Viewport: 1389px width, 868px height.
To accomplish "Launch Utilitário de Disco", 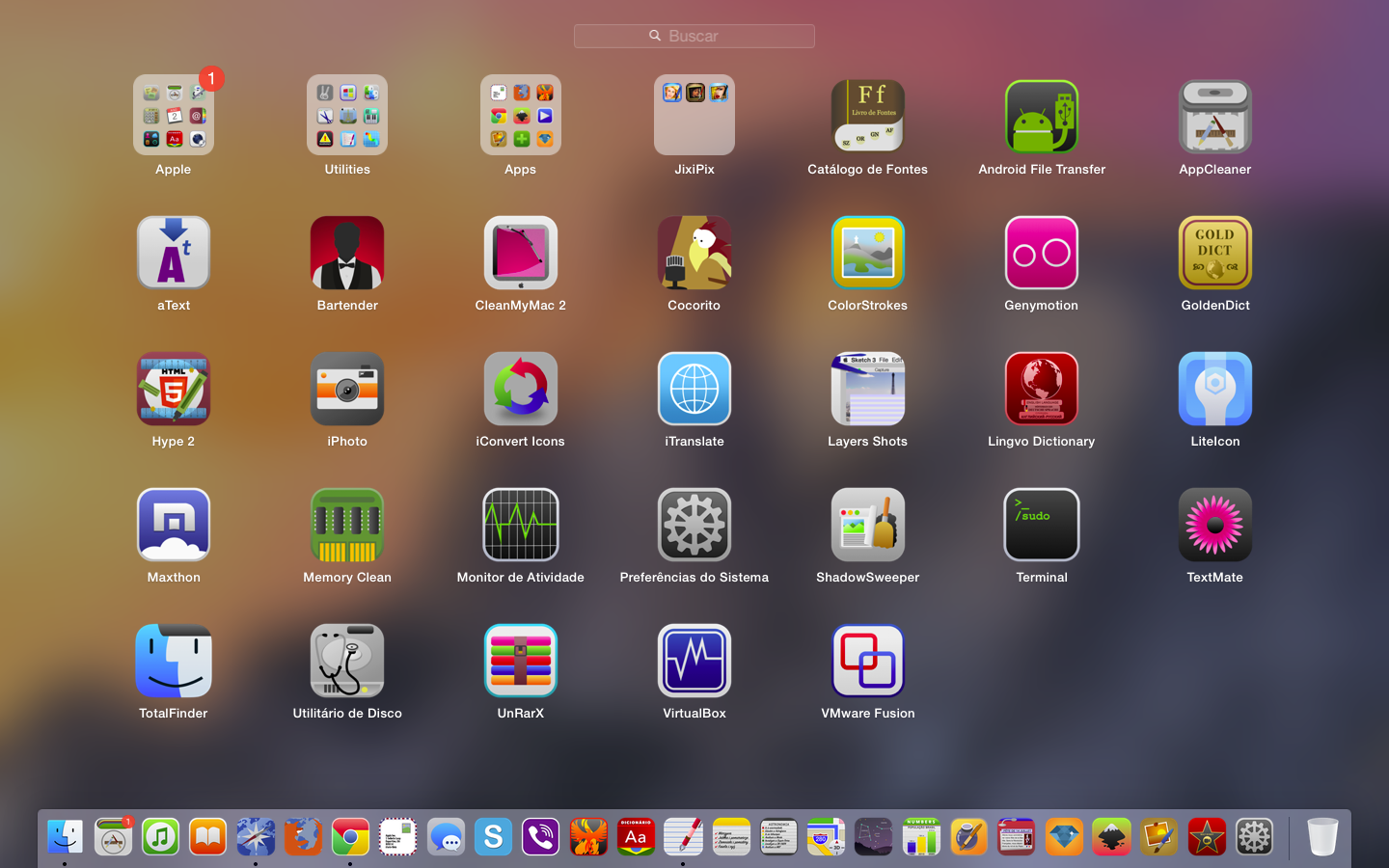I will coord(347,661).
